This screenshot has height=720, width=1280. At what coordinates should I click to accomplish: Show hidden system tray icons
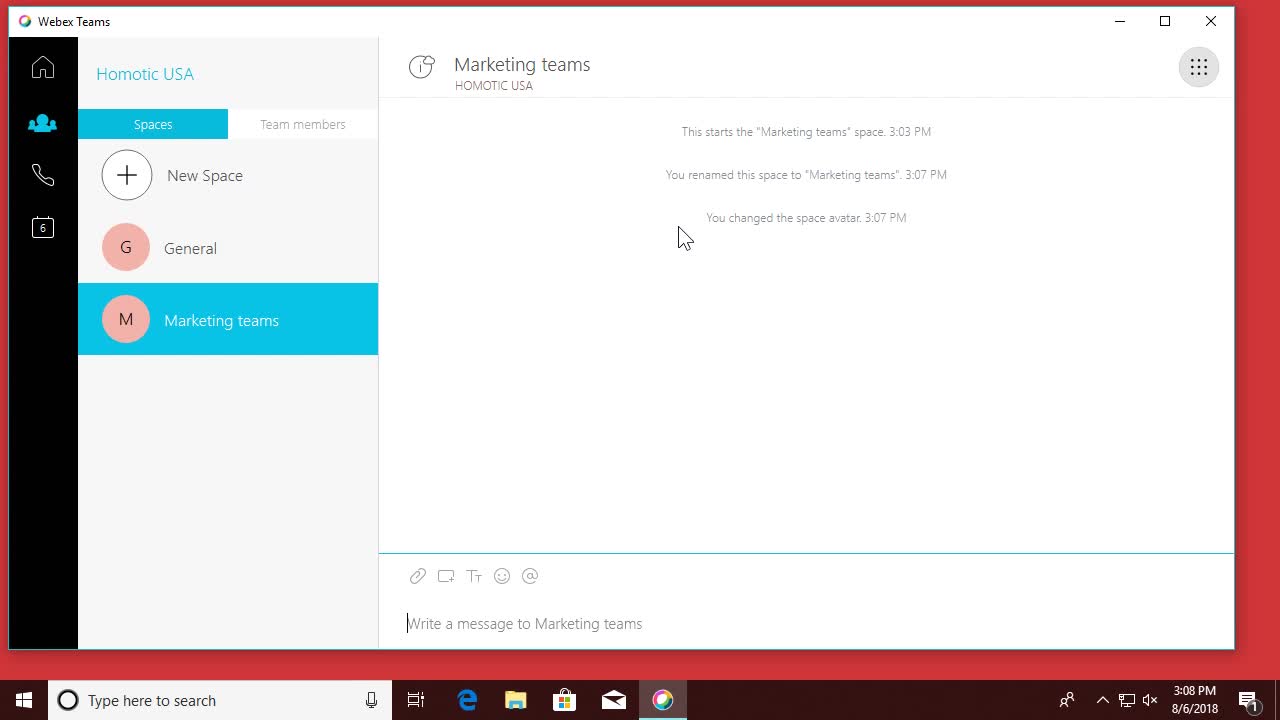point(1102,700)
